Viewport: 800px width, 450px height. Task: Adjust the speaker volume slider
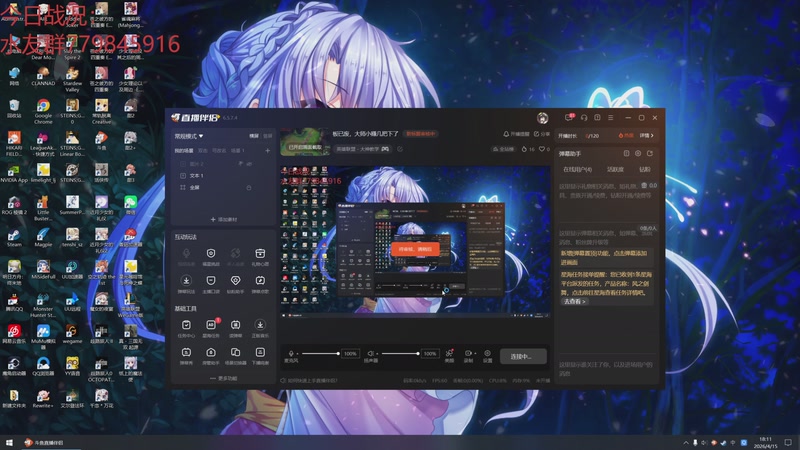point(401,354)
